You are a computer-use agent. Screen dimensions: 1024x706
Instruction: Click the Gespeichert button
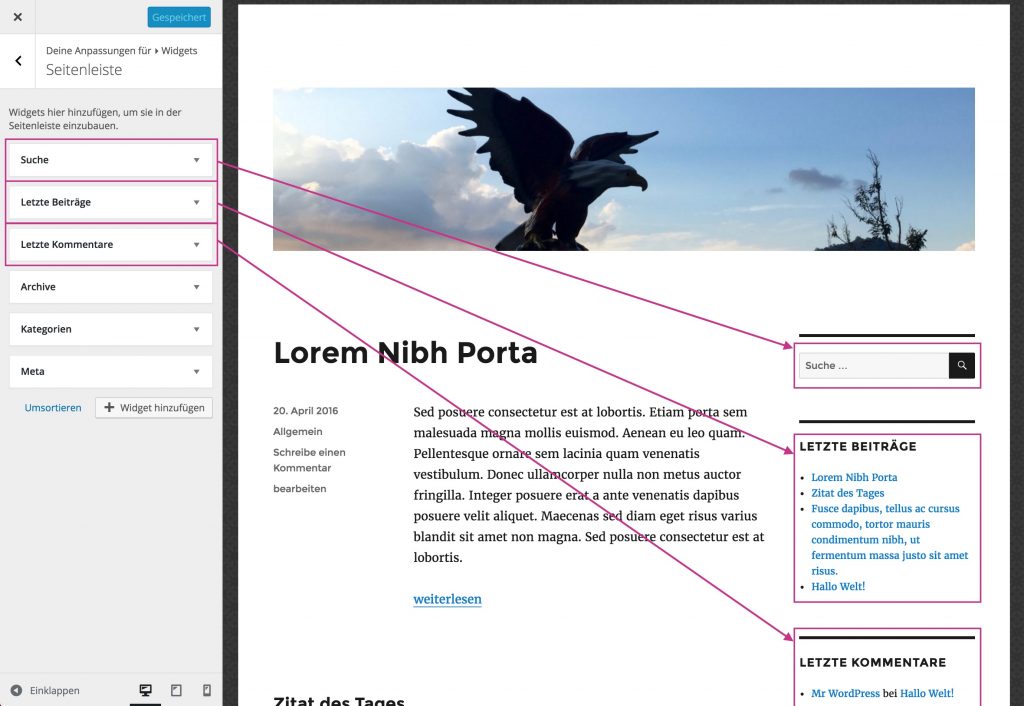tap(179, 16)
